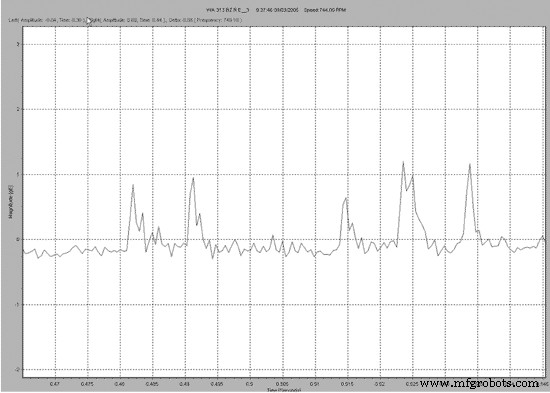Image resolution: width=550 pixels, height=393 pixels.
Task: Click the 0.52 time axis label
Action: point(380,384)
